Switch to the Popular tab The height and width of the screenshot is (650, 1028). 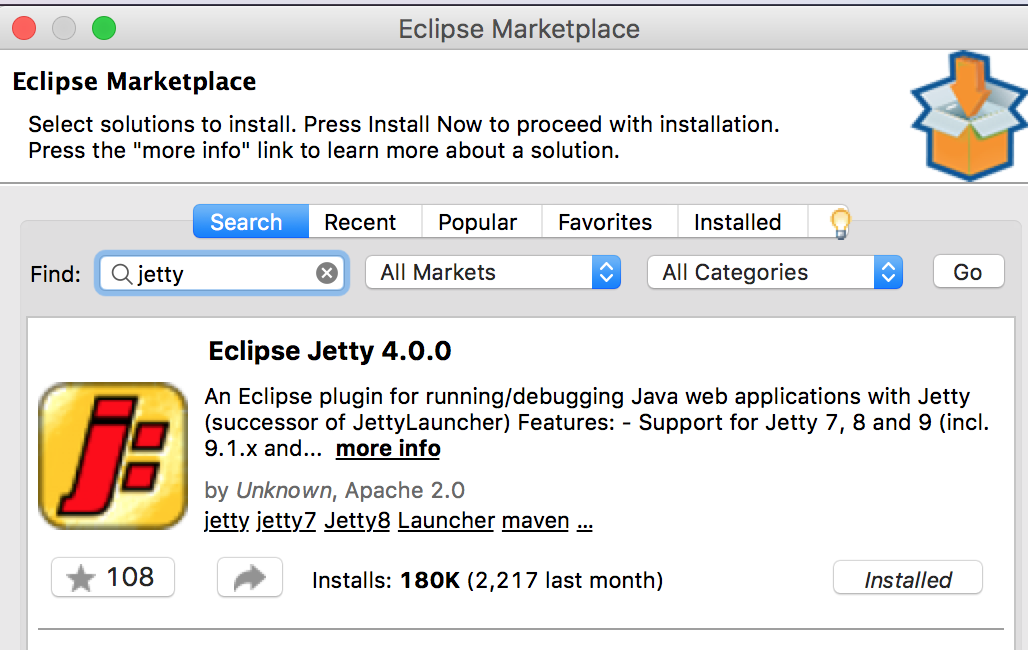pos(478,222)
